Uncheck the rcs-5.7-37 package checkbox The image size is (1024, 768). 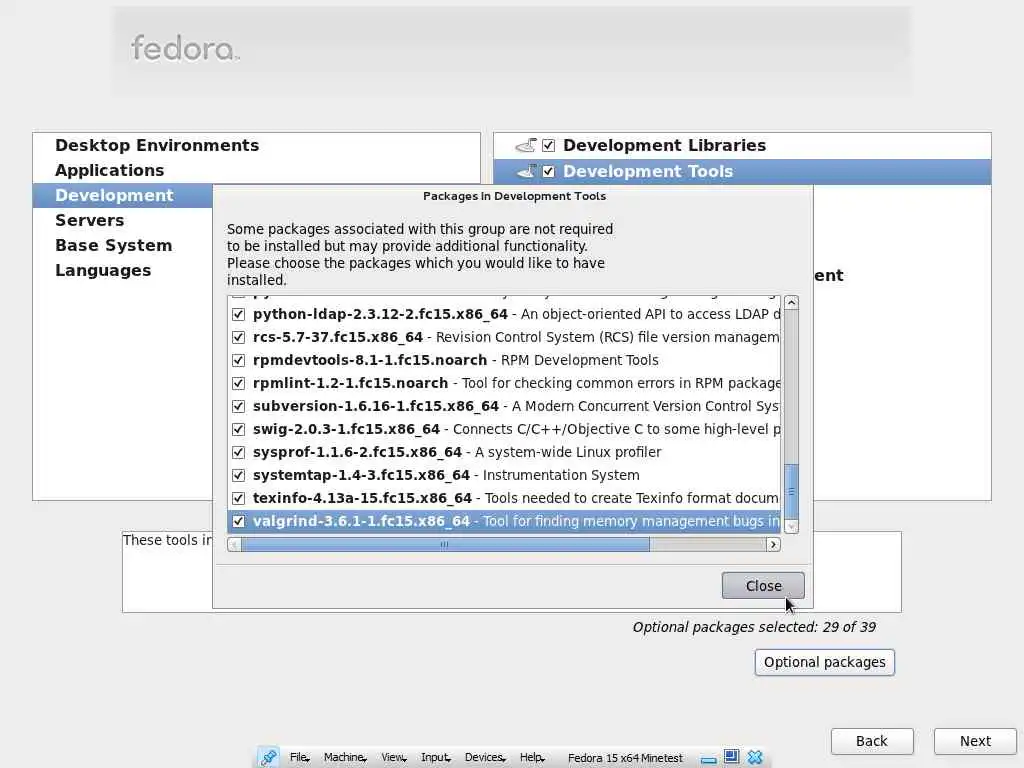tap(238, 337)
